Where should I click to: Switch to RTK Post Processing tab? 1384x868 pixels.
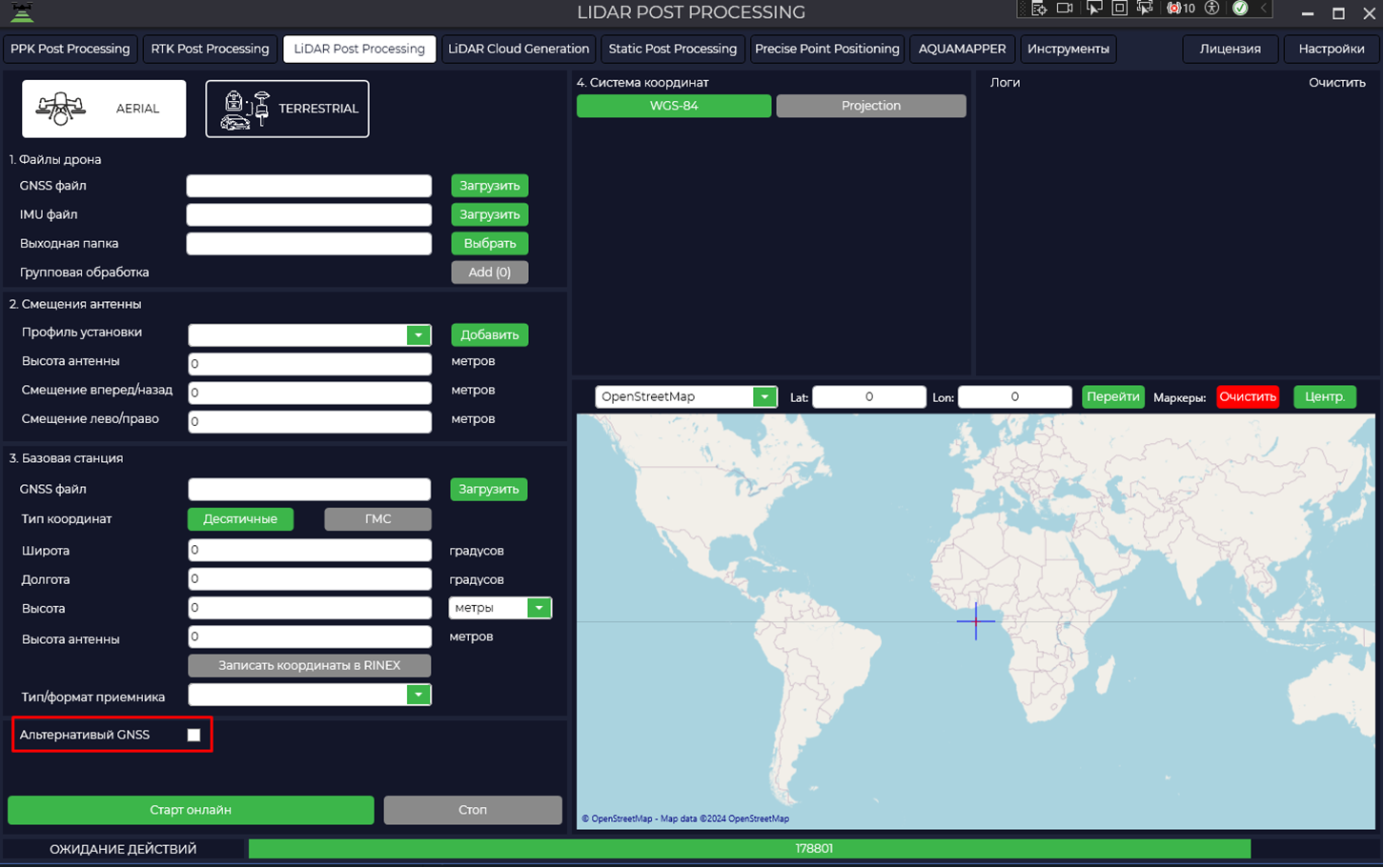(210, 49)
